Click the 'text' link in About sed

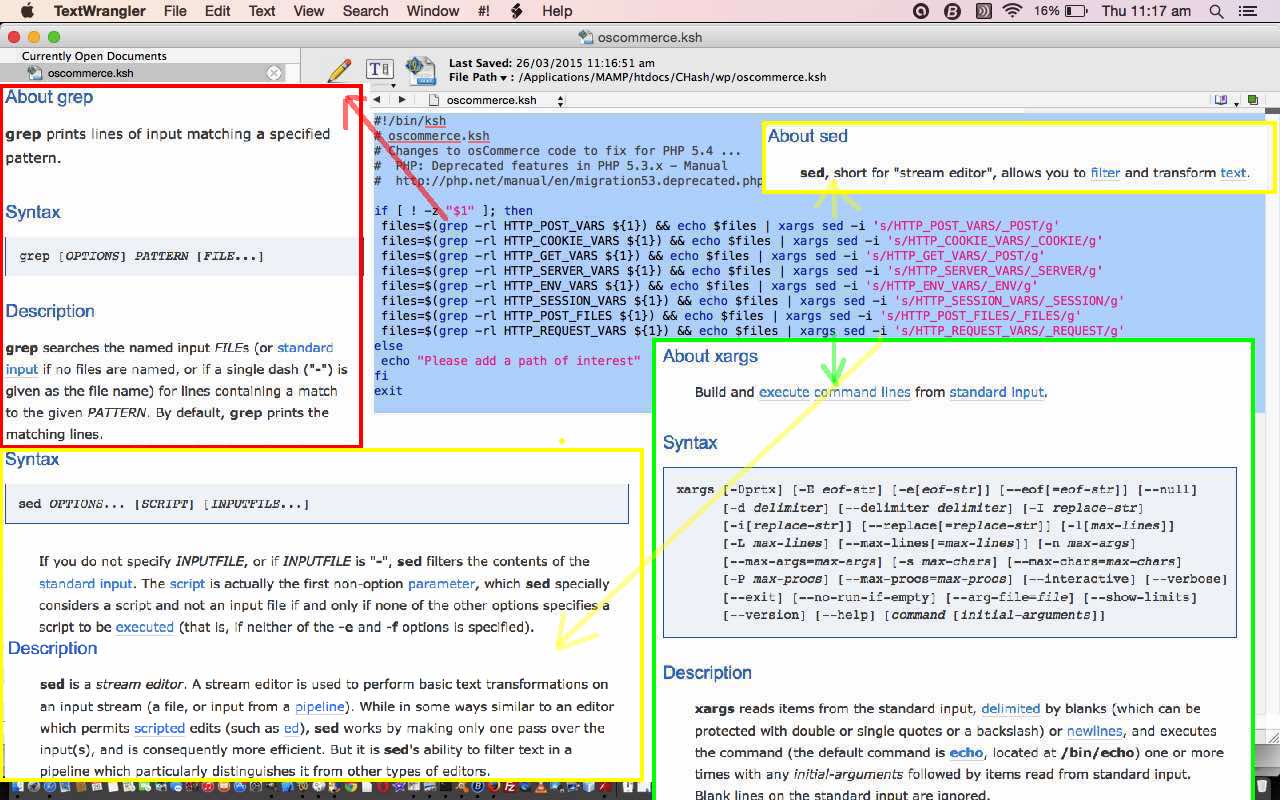coord(1233,172)
